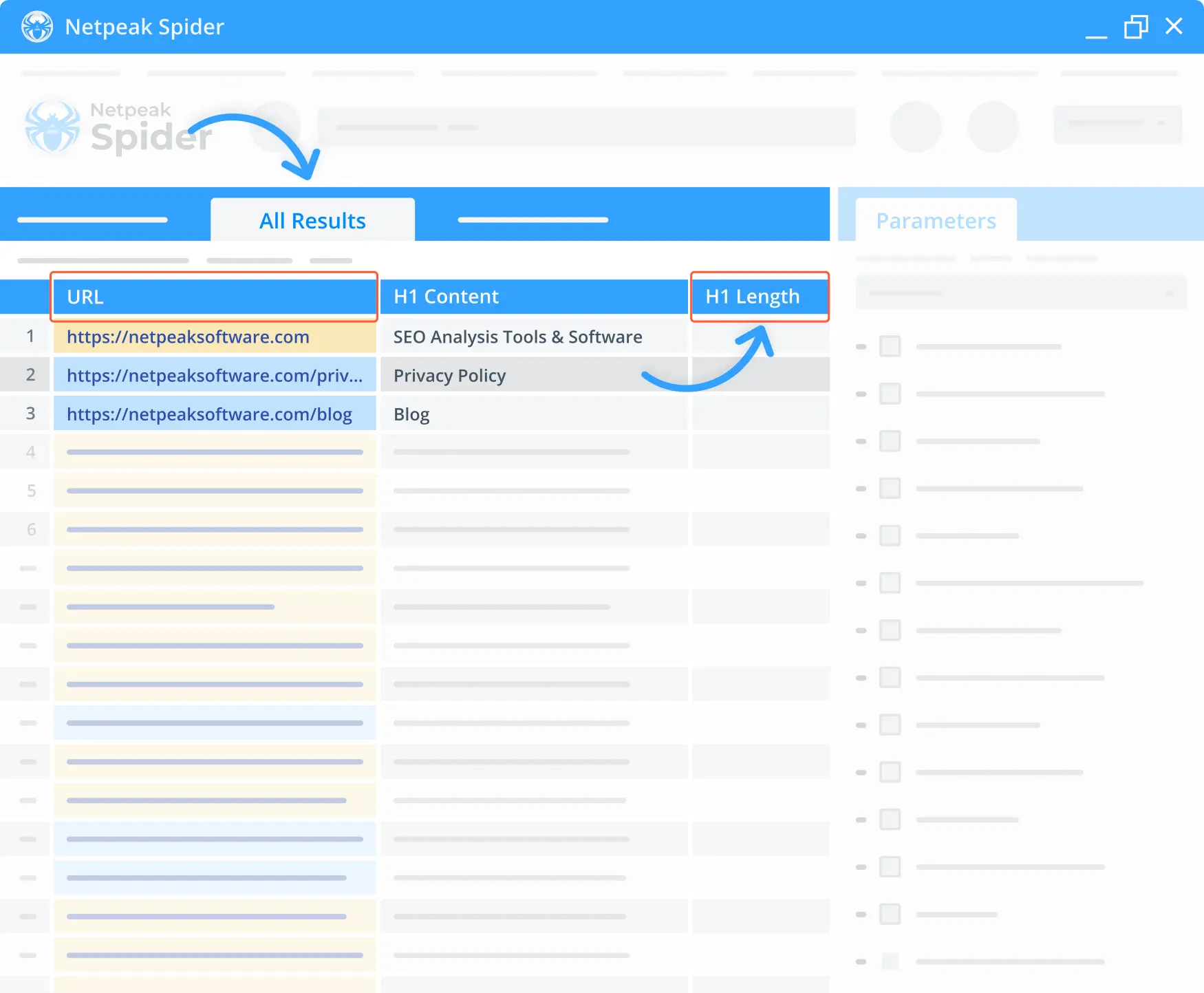Sort by the URL column header
The image size is (1204, 993).
click(214, 297)
